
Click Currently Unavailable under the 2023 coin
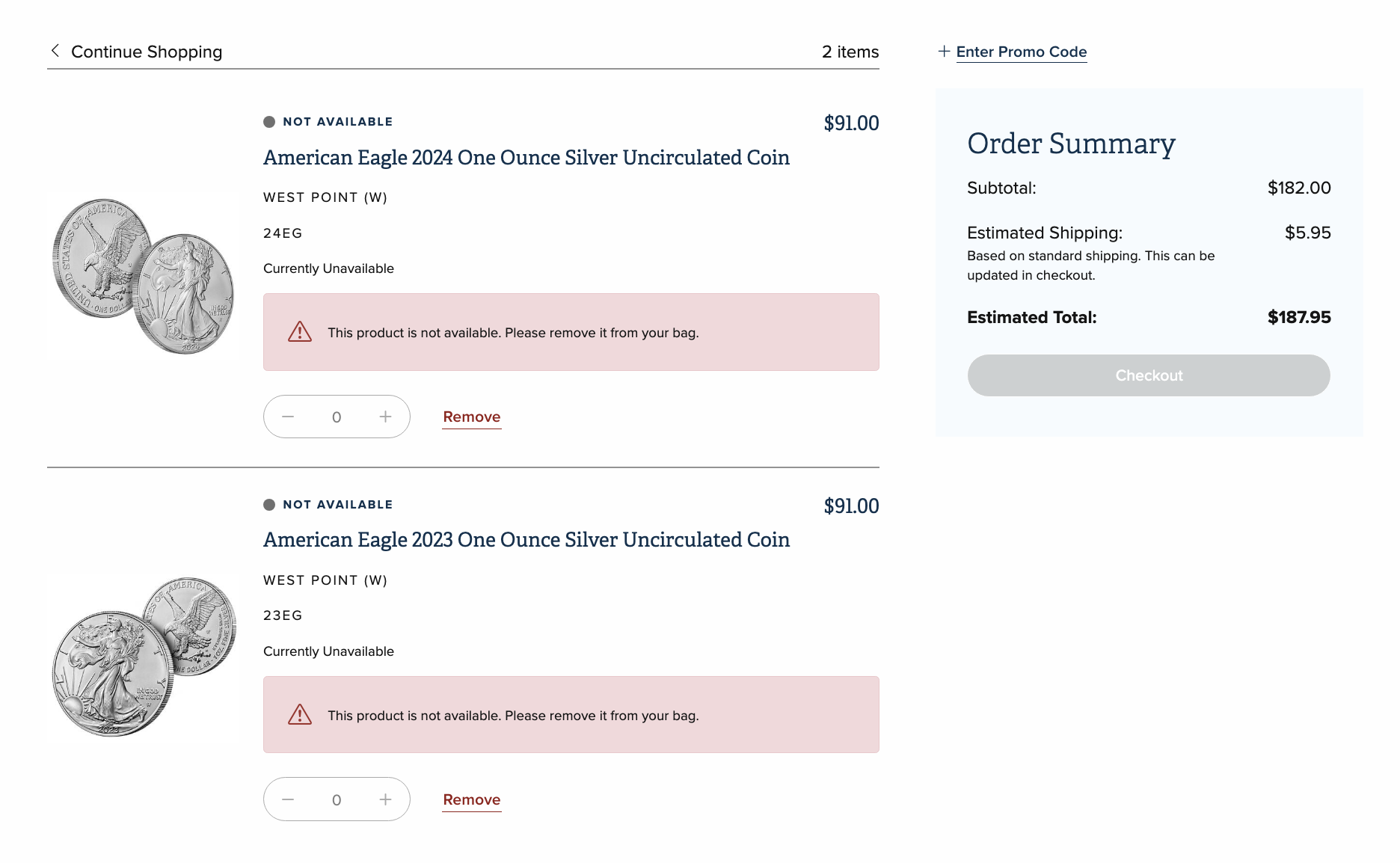(x=328, y=651)
